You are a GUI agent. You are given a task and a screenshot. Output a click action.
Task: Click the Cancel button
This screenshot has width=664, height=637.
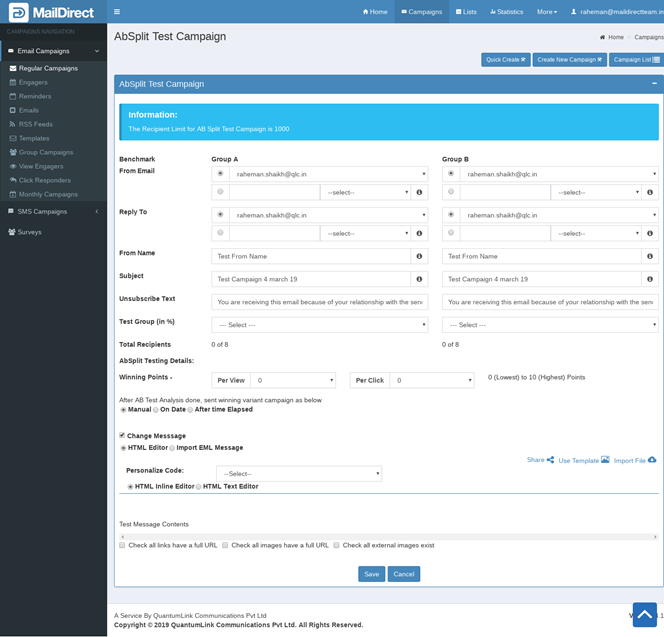pos(404,574)
